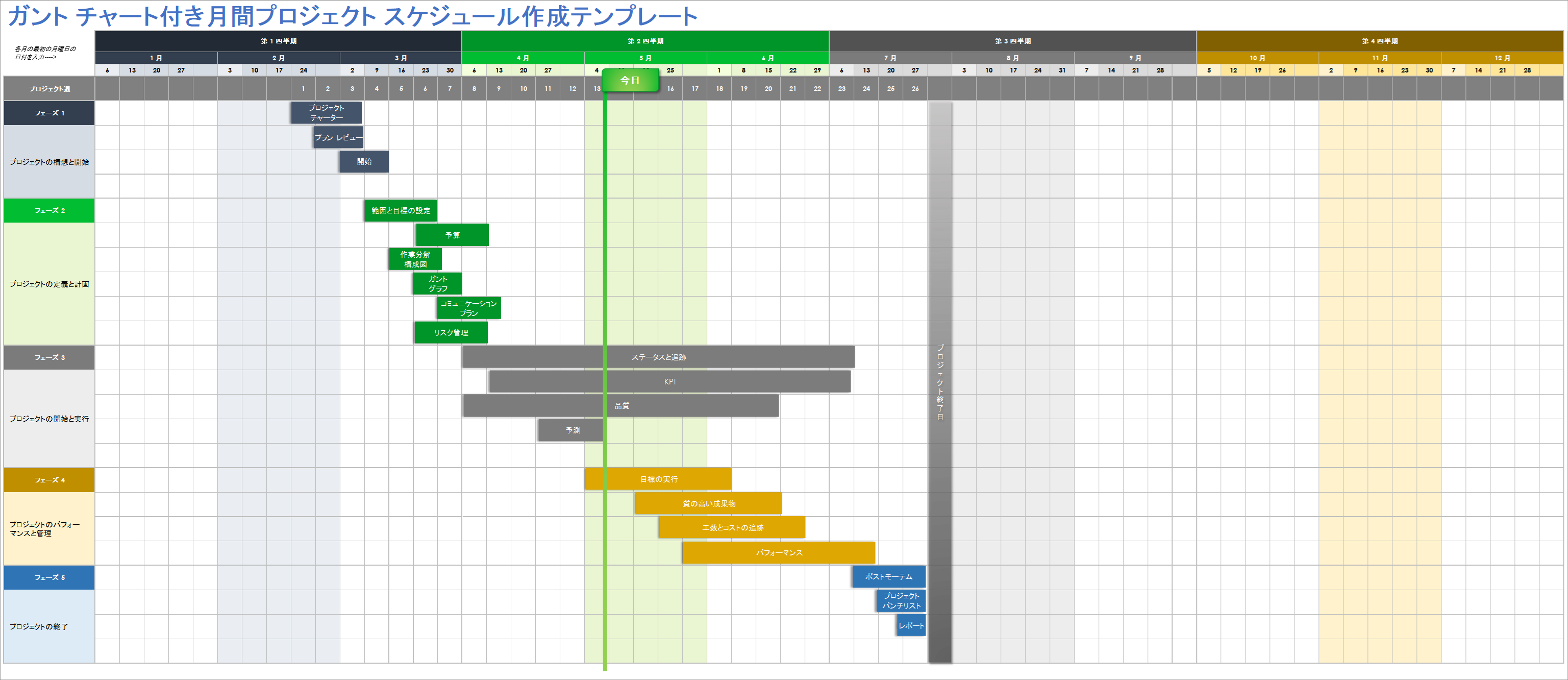
Task: Select the 範囲と目標の設定 task bar
Action: [401, 211]
